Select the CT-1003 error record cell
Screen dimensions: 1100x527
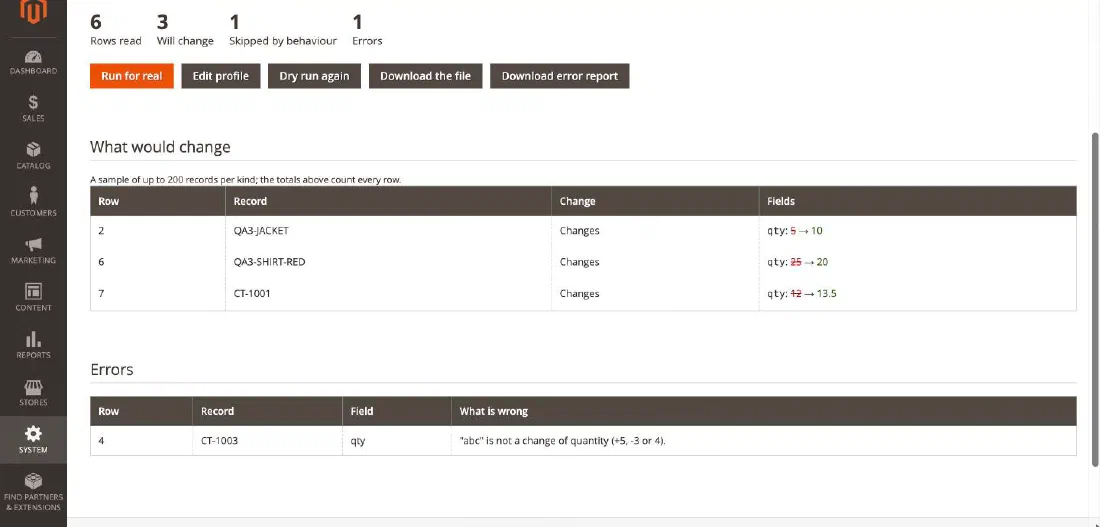(x=267, y=441)
